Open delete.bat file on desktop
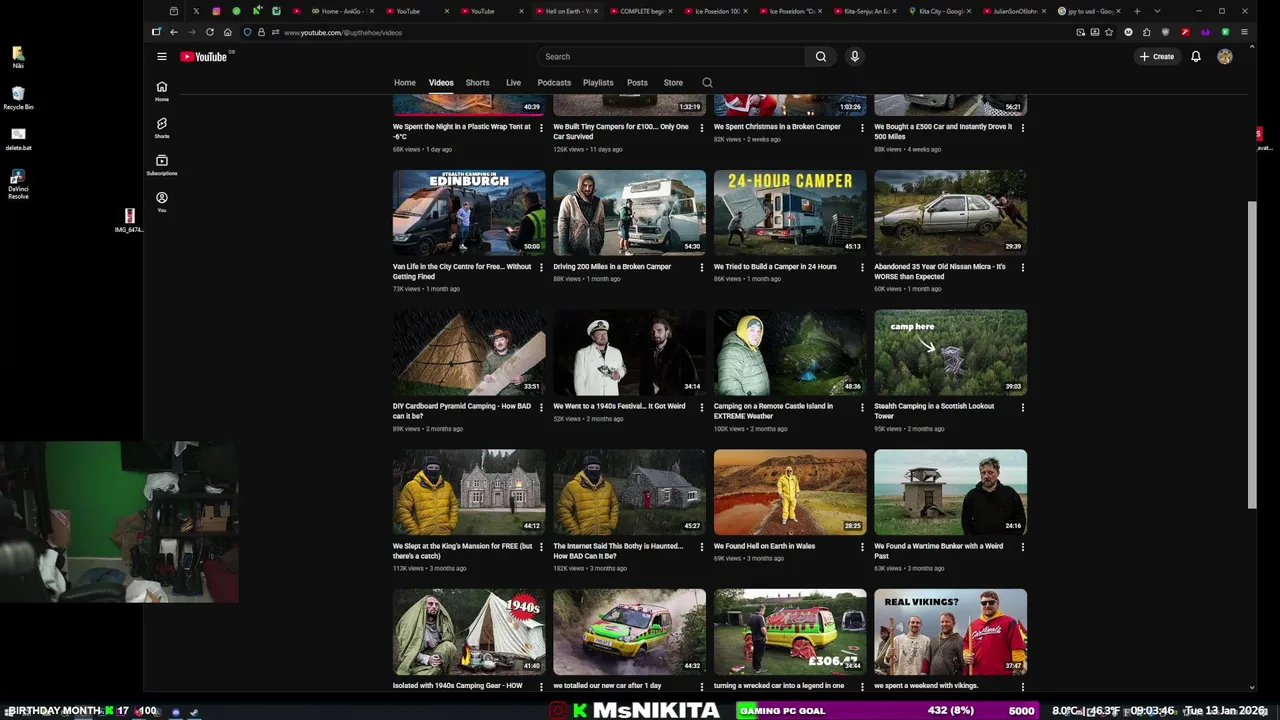This screenshot has height=720, width=1280. 18,139
